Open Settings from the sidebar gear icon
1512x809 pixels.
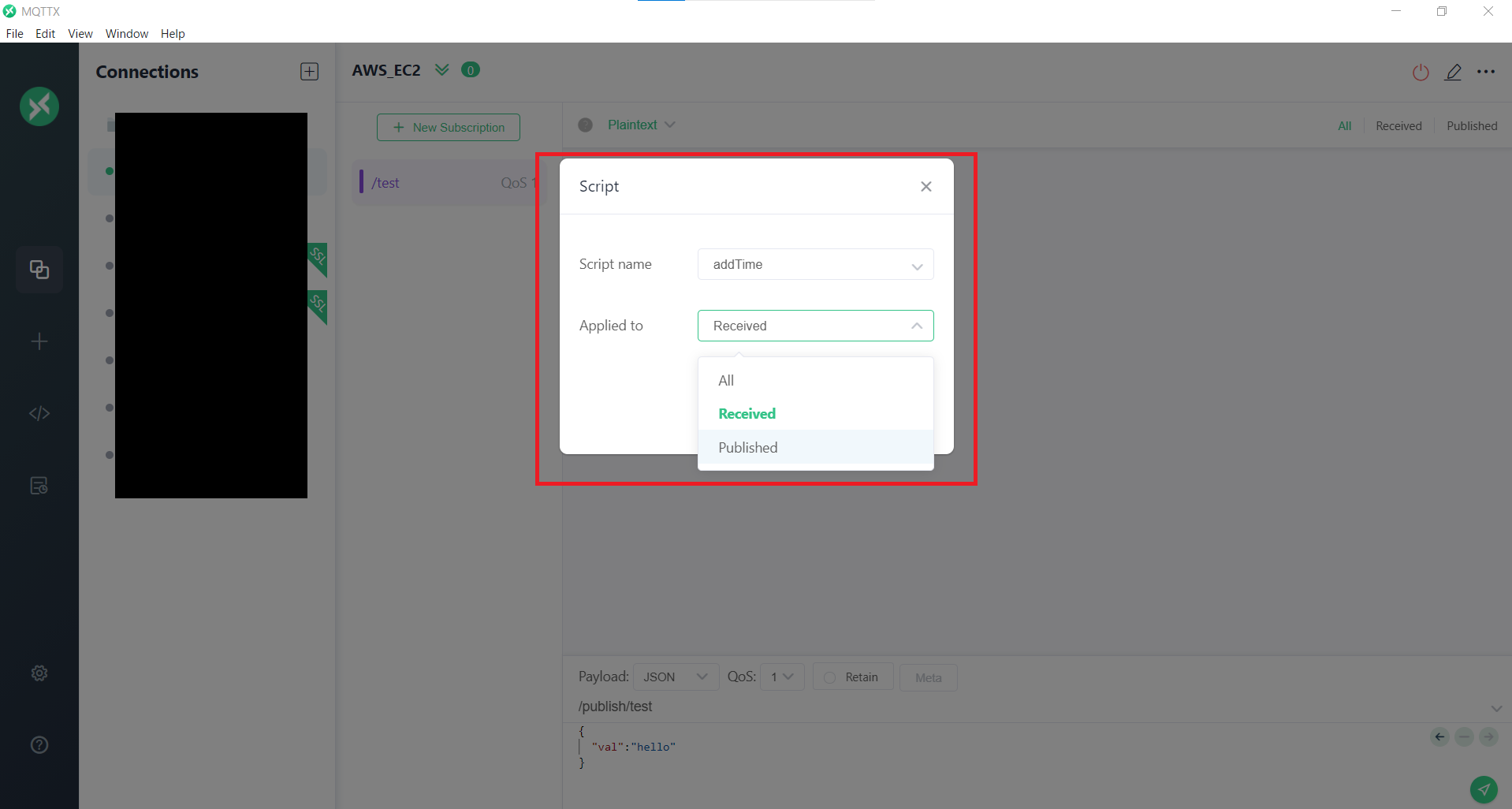(x=39, y=673)
